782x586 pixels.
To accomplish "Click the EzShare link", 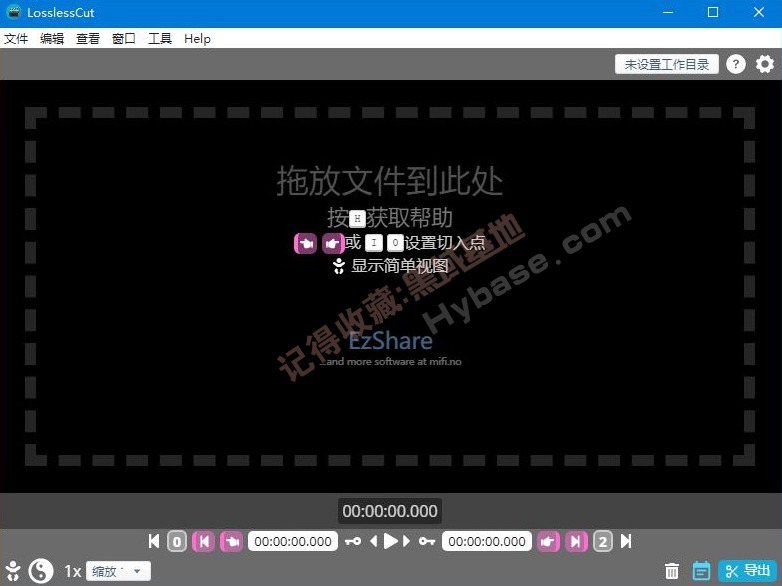I will click(390, 341).
